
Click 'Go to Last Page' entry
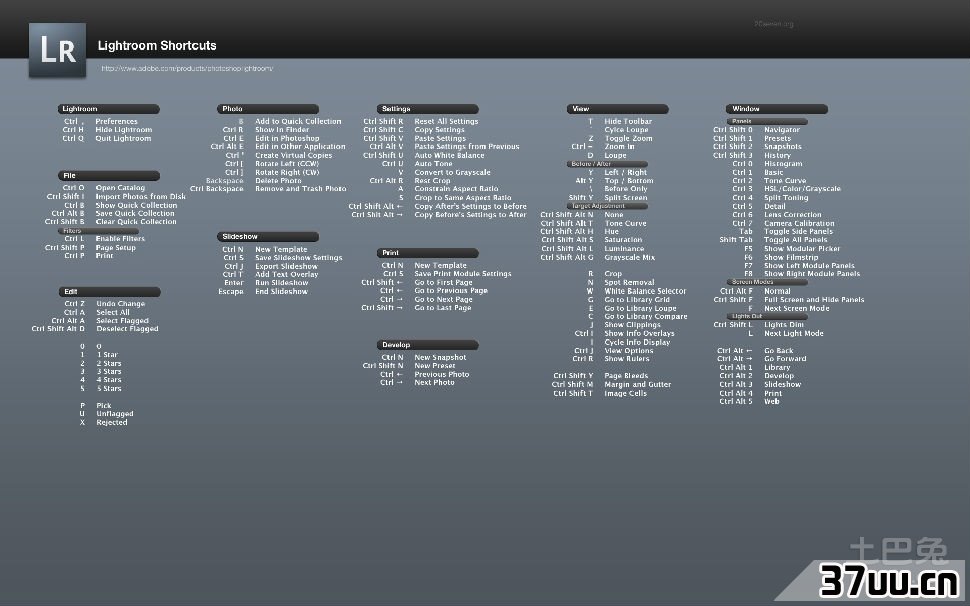click(443, 307)
